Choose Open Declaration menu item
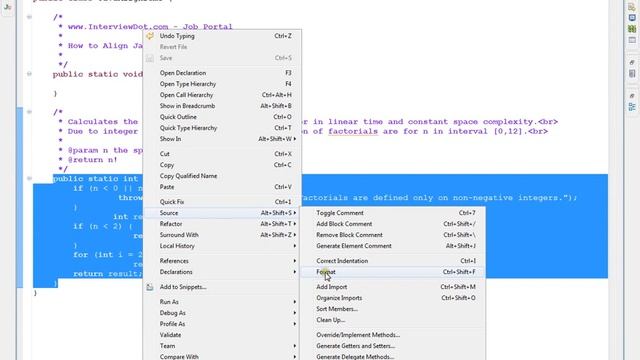The height and width of the screenshot is (360, 640). click(222, 73)
